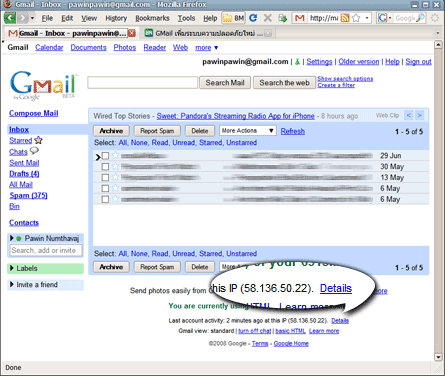Open the Tools menu
This screenshot has width=445, height=376.
click(x=186, y=18)
